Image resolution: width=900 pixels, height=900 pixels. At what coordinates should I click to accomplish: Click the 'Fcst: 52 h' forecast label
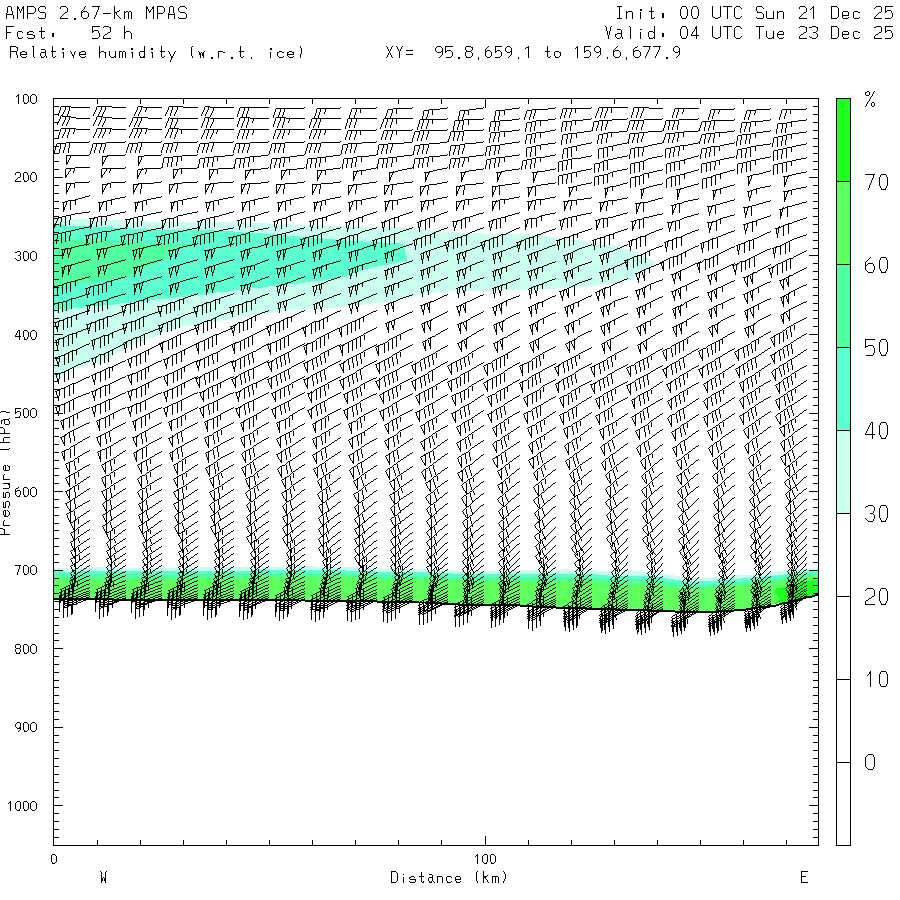coord(69,33)
